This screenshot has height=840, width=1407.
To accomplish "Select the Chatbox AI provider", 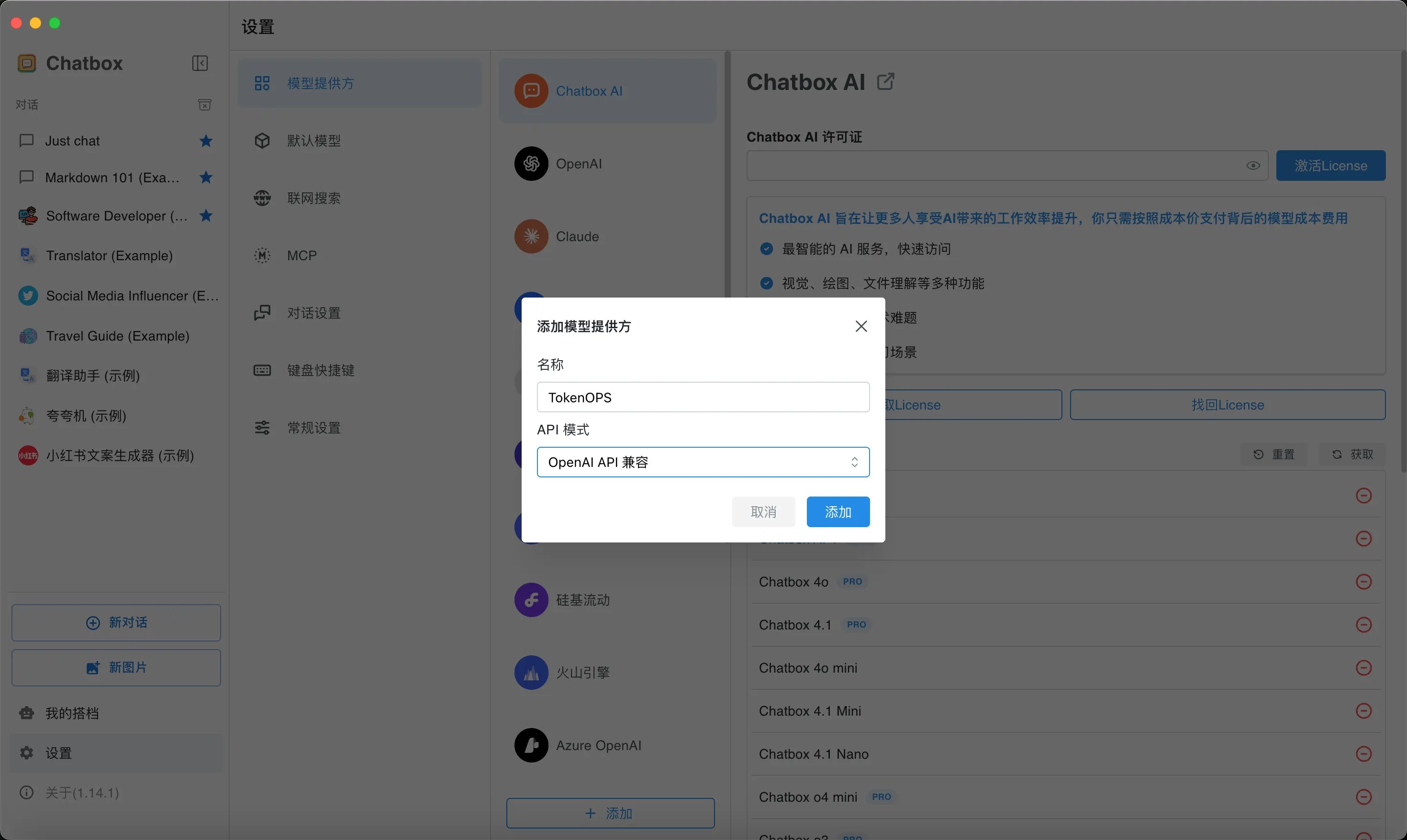I will click(x=607, y=90).
